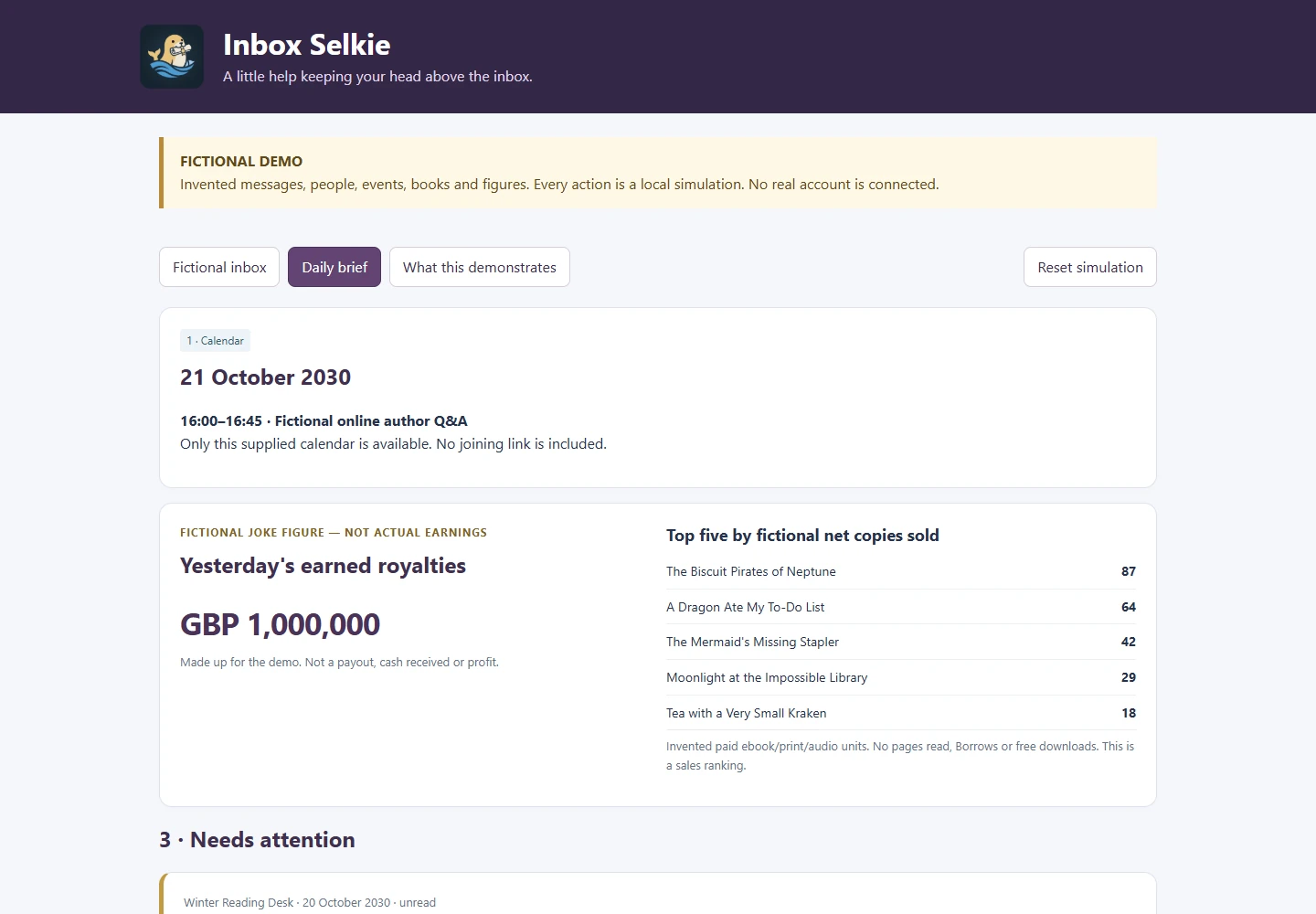Click the 21 October 2030 date heading
Screen dimensions: 1316x914
click(266, 377)
